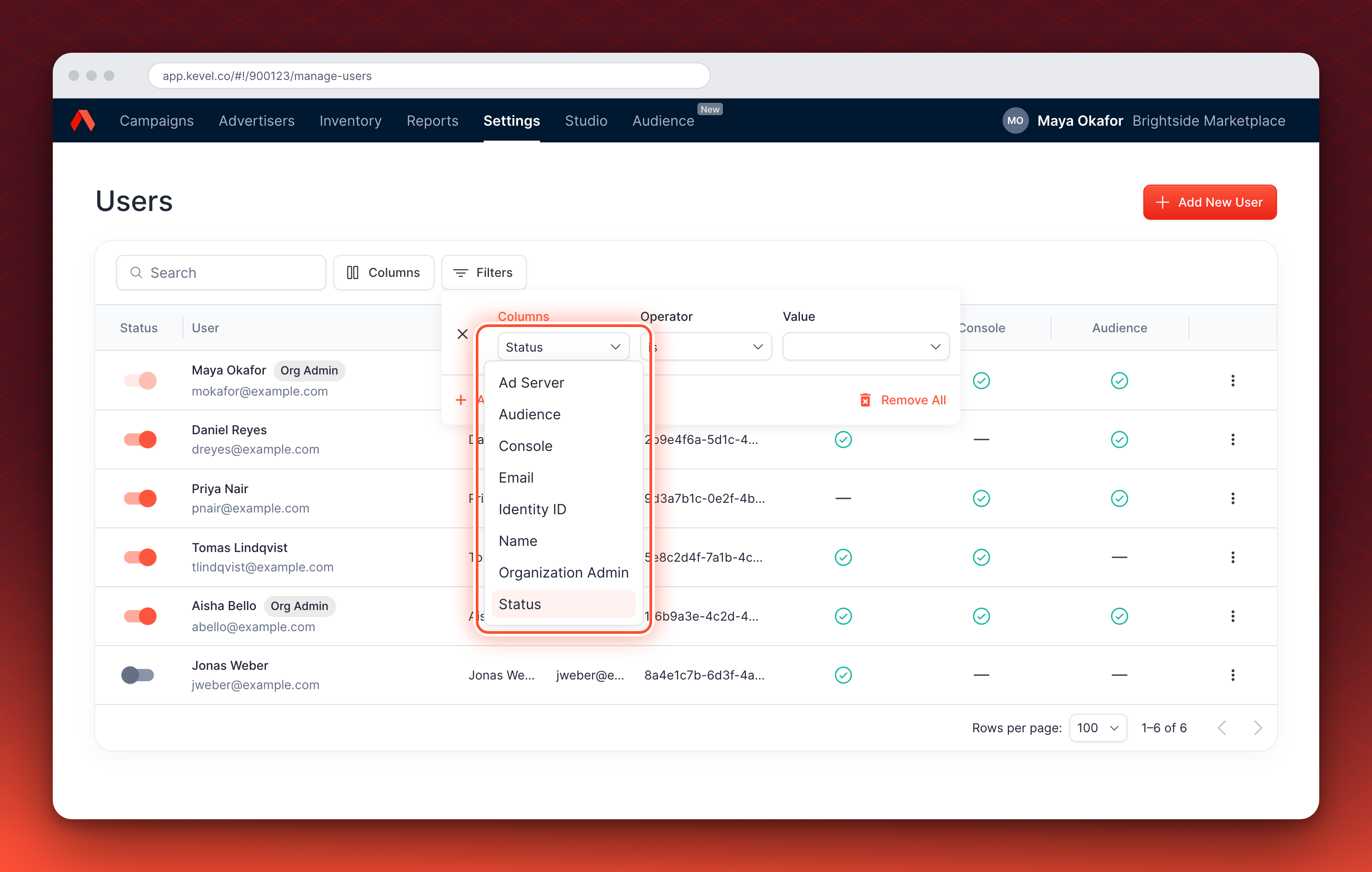Viewport: 1372px width, 872px height.
Task: Click Aisha Bello's Console check icon
Action: coord(981,616)
